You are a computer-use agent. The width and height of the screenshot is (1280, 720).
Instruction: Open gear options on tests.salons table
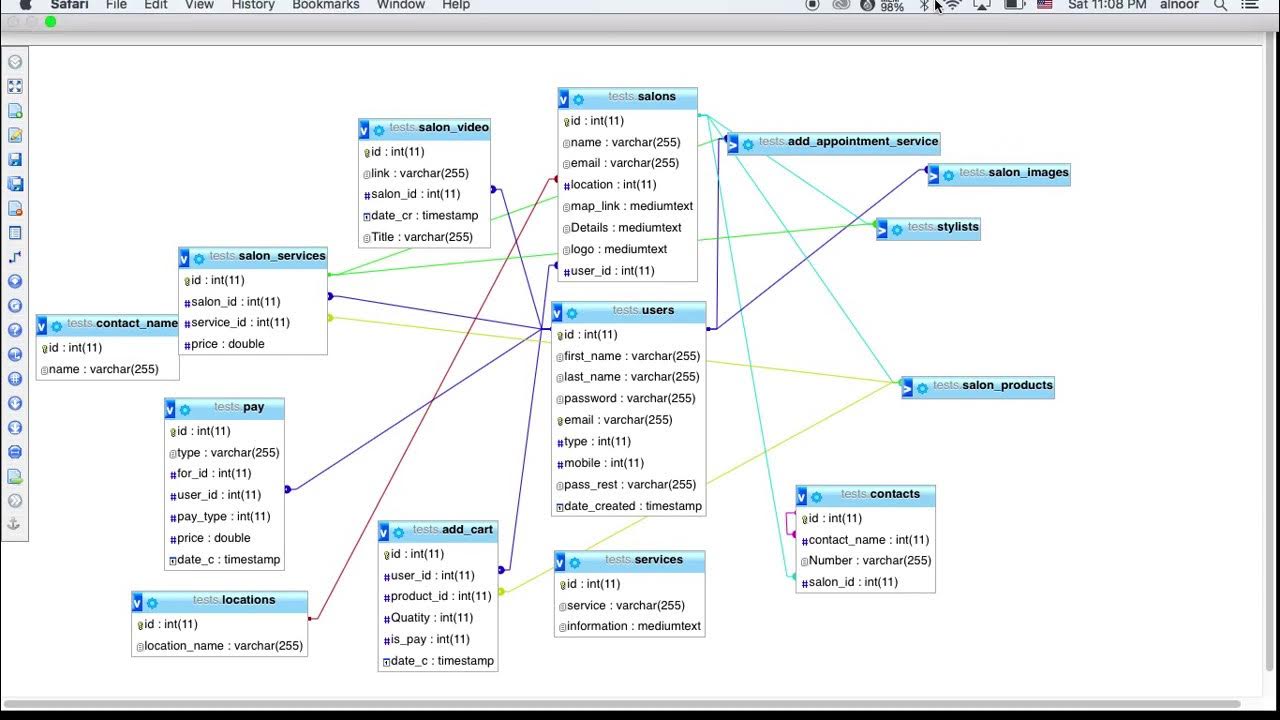[x=578, y=99]
